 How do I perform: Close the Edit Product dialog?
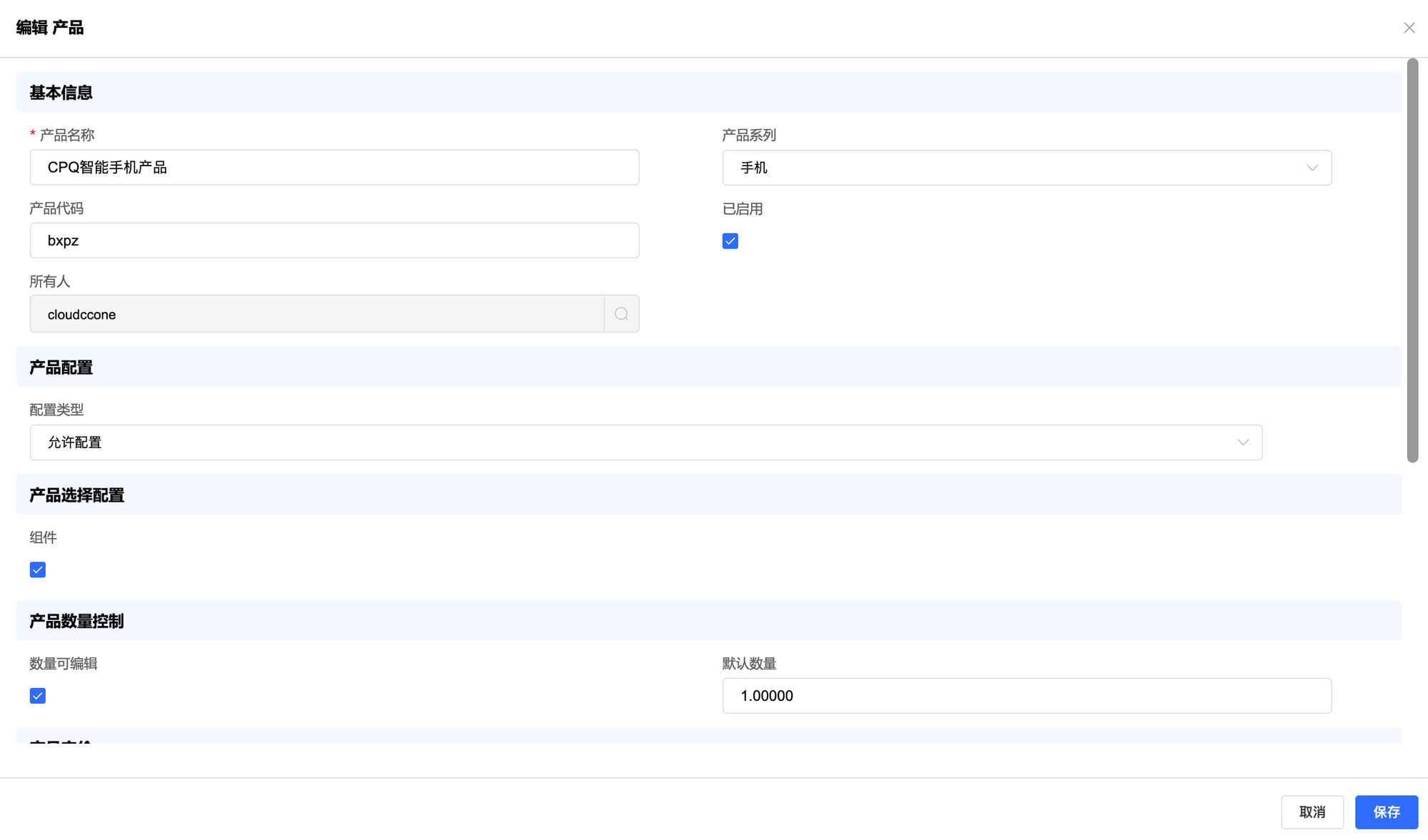[x=1409, y=28]
